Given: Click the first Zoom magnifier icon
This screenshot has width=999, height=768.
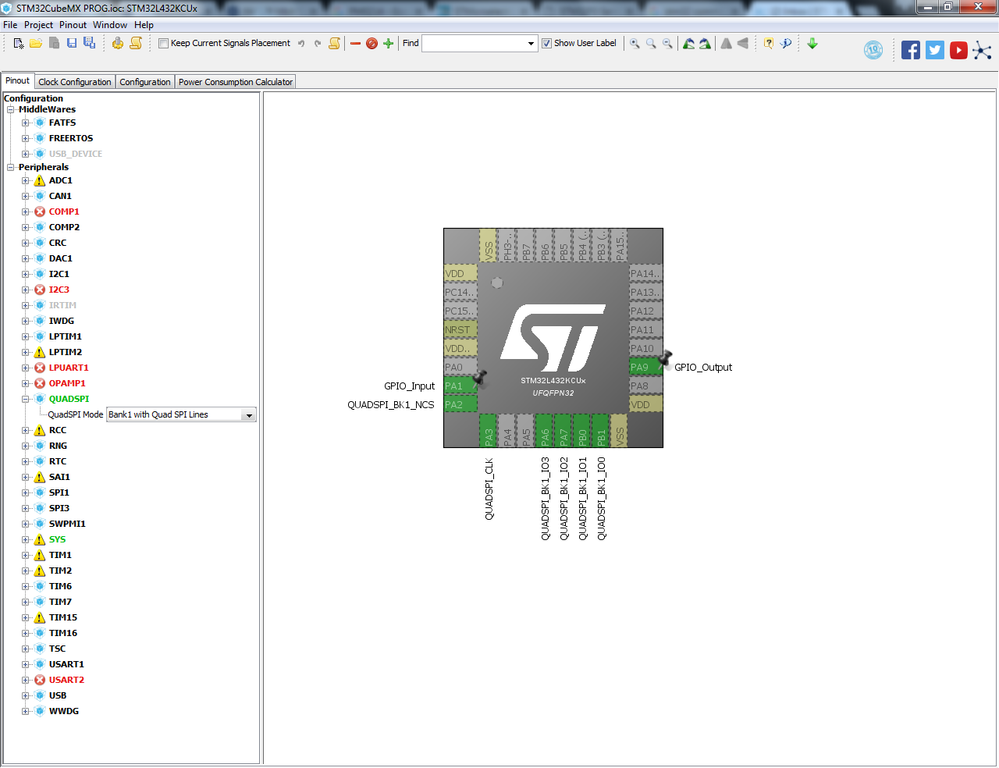Looking at the screenshot, I should click(x=635, y=43).
